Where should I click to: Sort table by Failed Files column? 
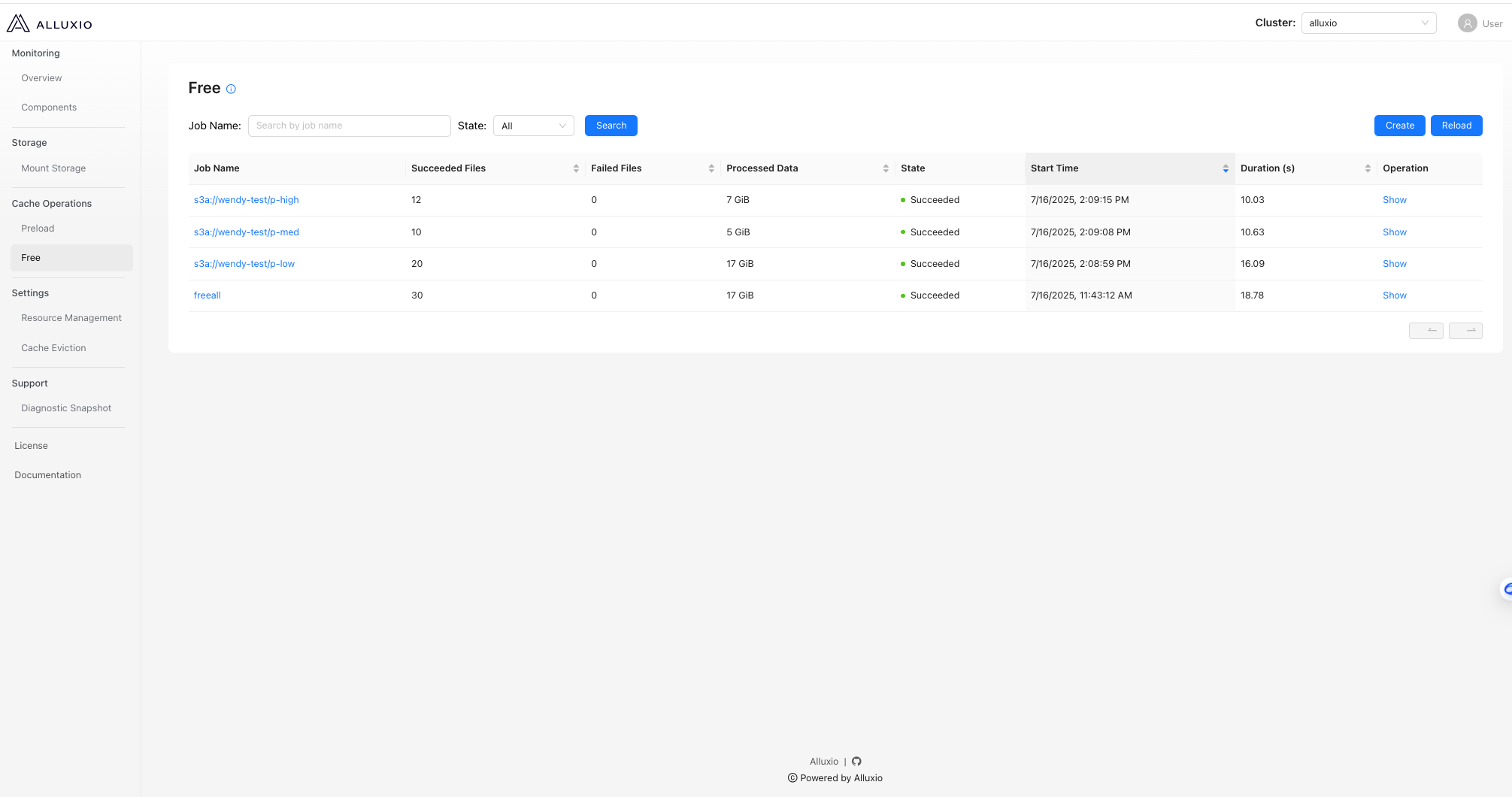(x=711, y=168)
